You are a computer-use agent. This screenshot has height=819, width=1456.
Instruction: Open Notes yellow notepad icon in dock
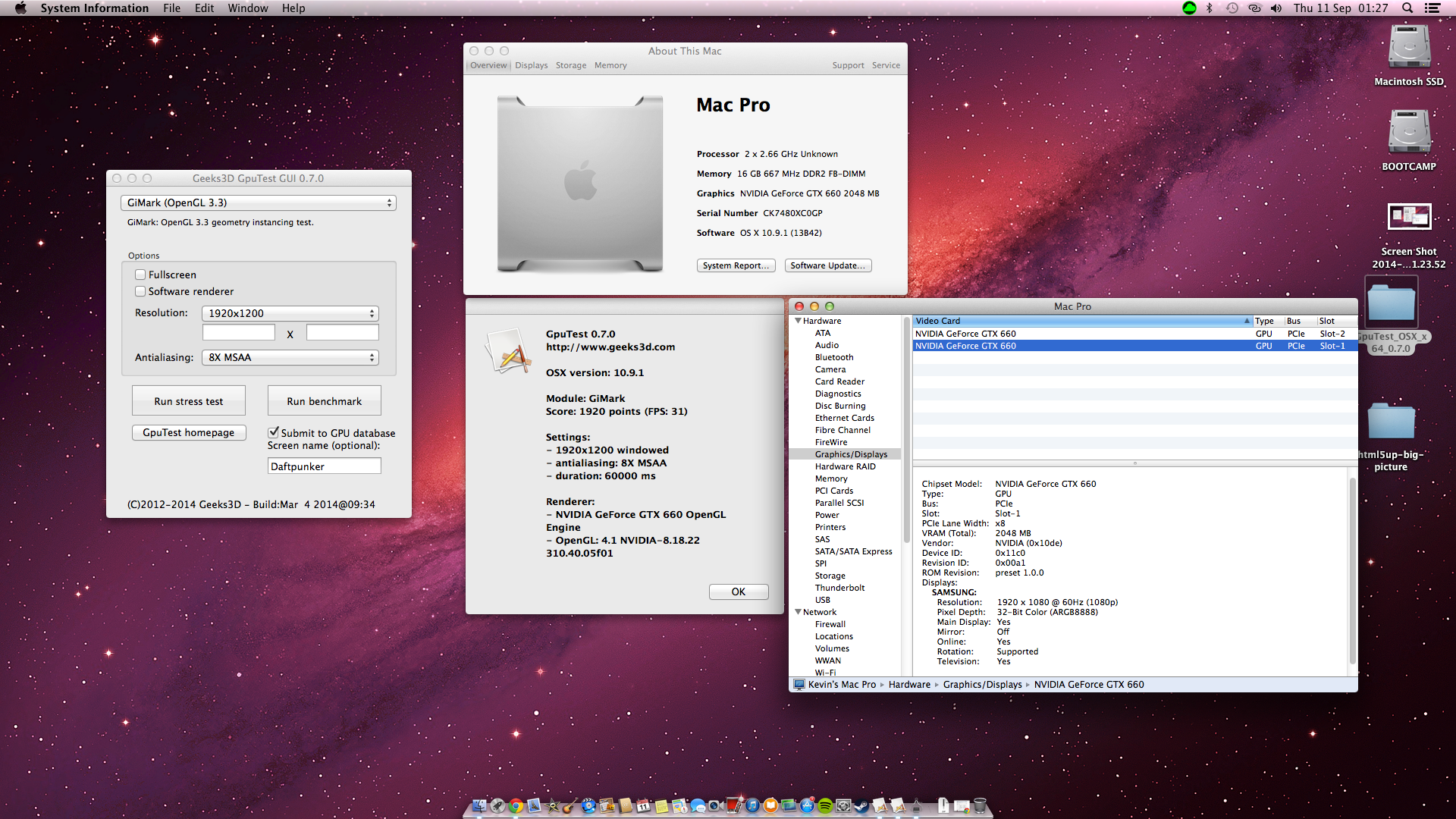(661, 805)
